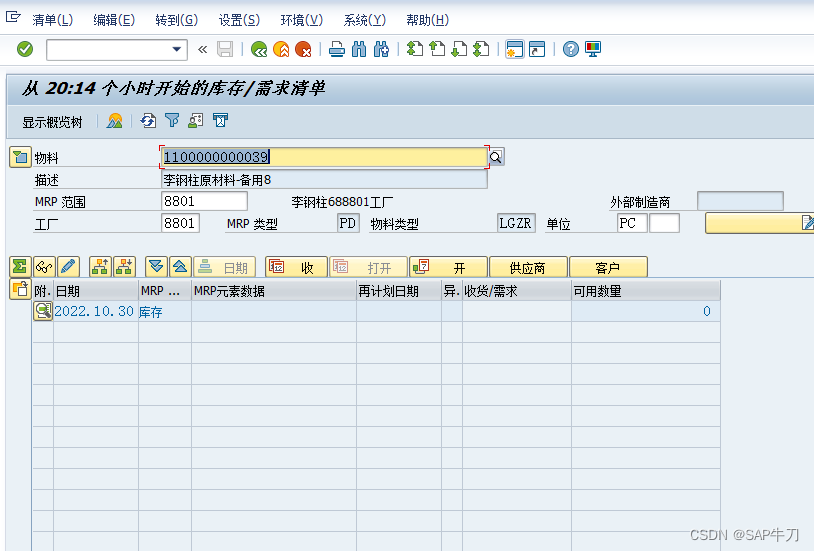Image resolution: width=814 pixels, height=551 pixels.
Task: Open Help question mark icon
Action: click(x=571, y=49)
